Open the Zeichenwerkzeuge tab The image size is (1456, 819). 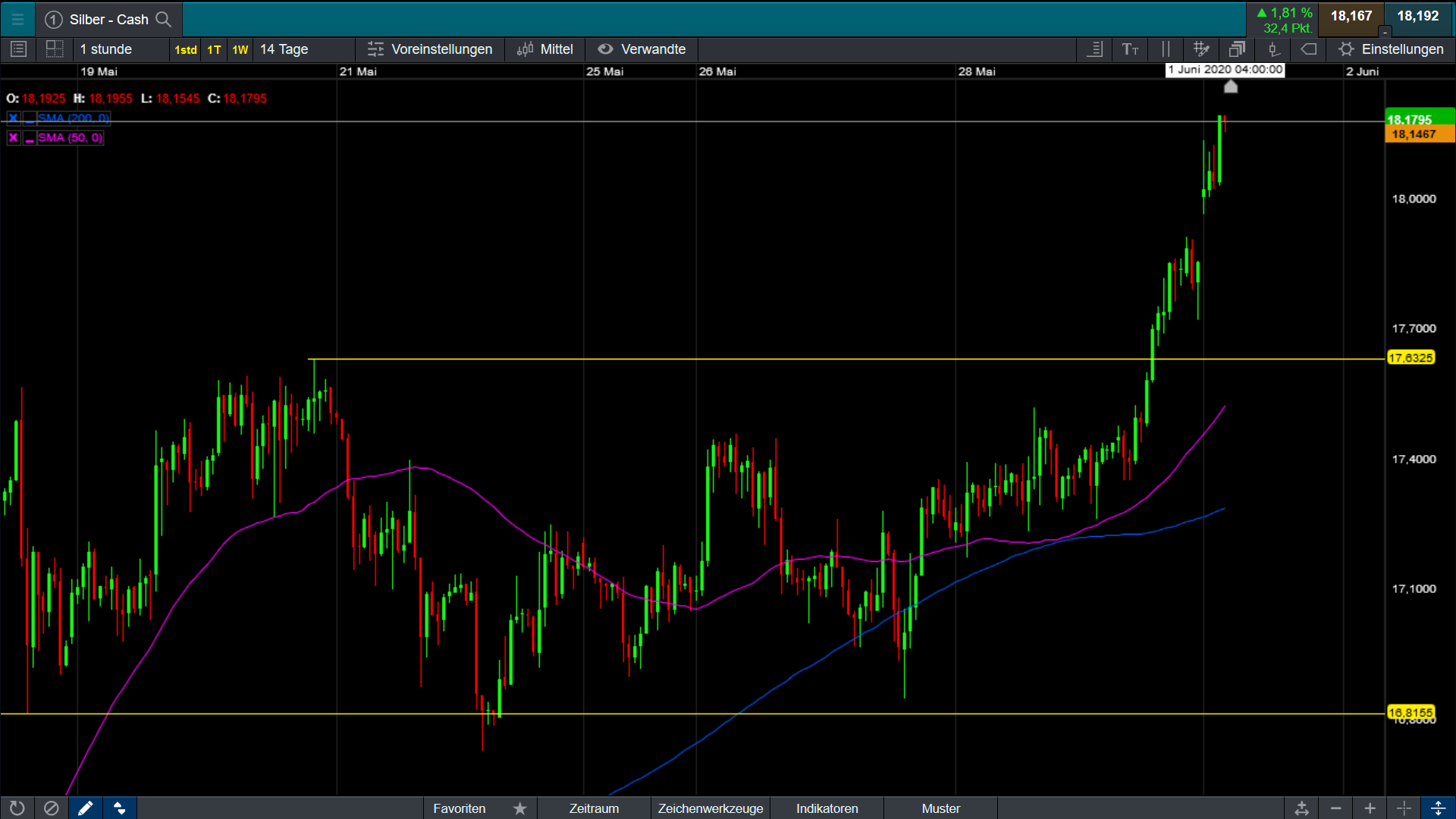point(710,808)
